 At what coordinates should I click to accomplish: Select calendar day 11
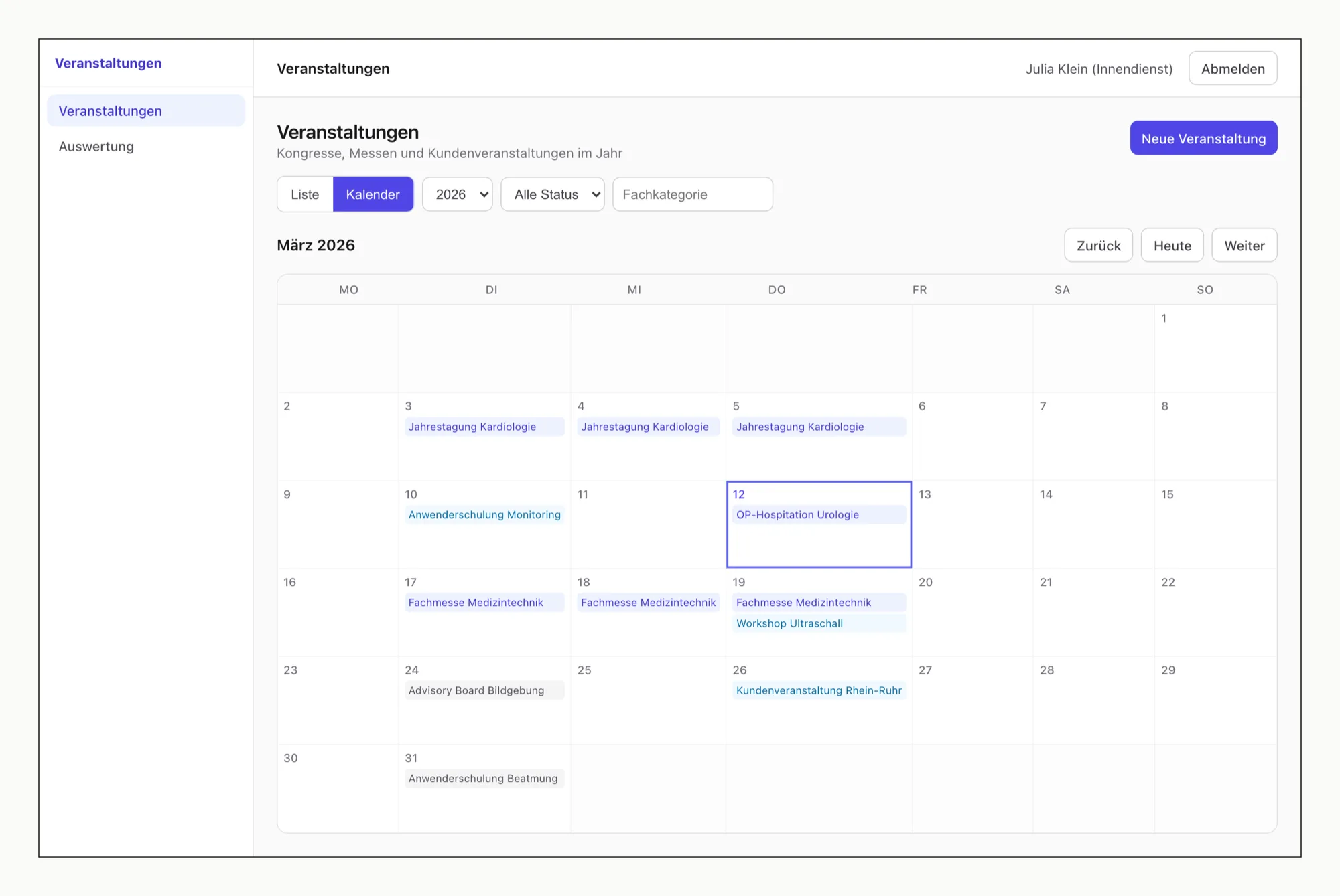coord(648,524)
